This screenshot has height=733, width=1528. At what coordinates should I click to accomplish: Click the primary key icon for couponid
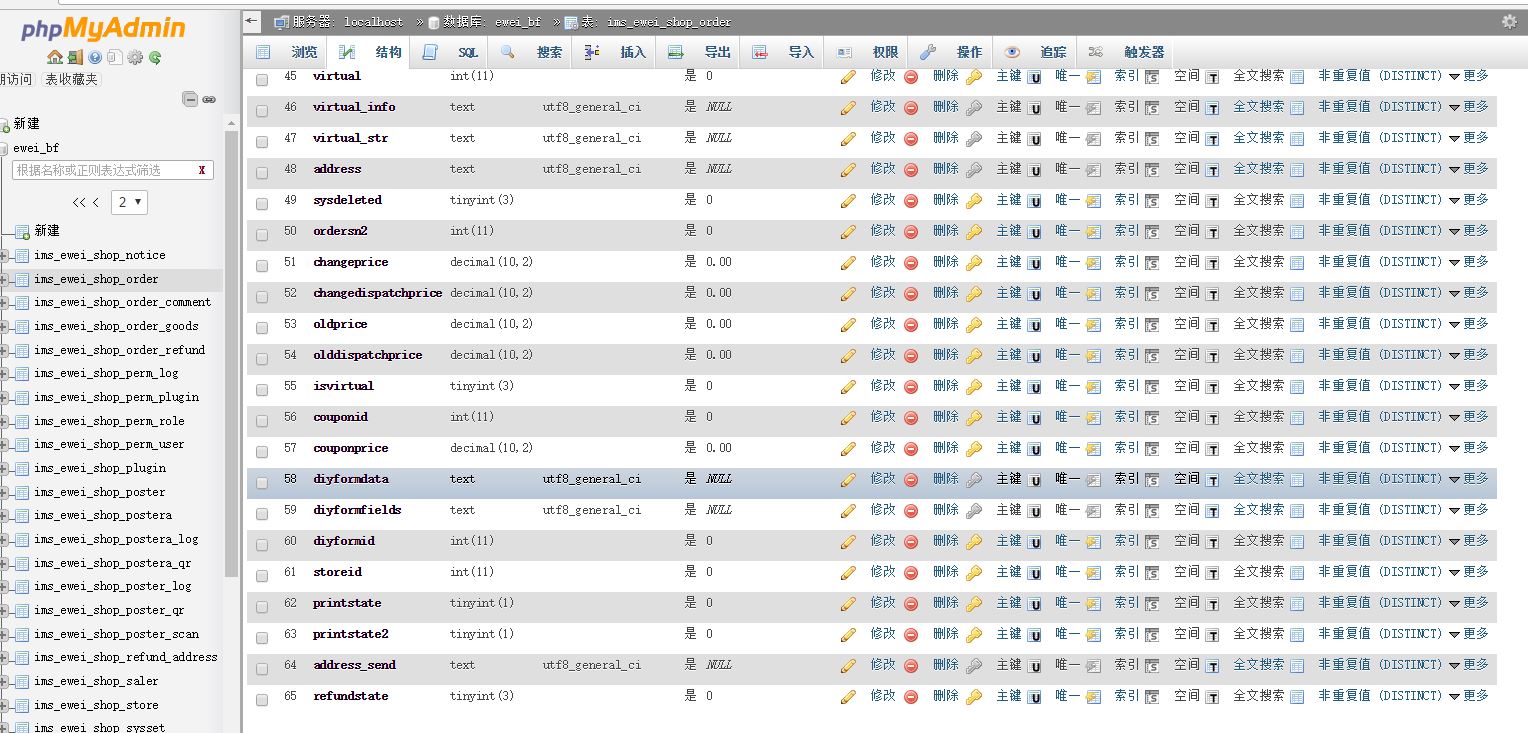(974, 417)
